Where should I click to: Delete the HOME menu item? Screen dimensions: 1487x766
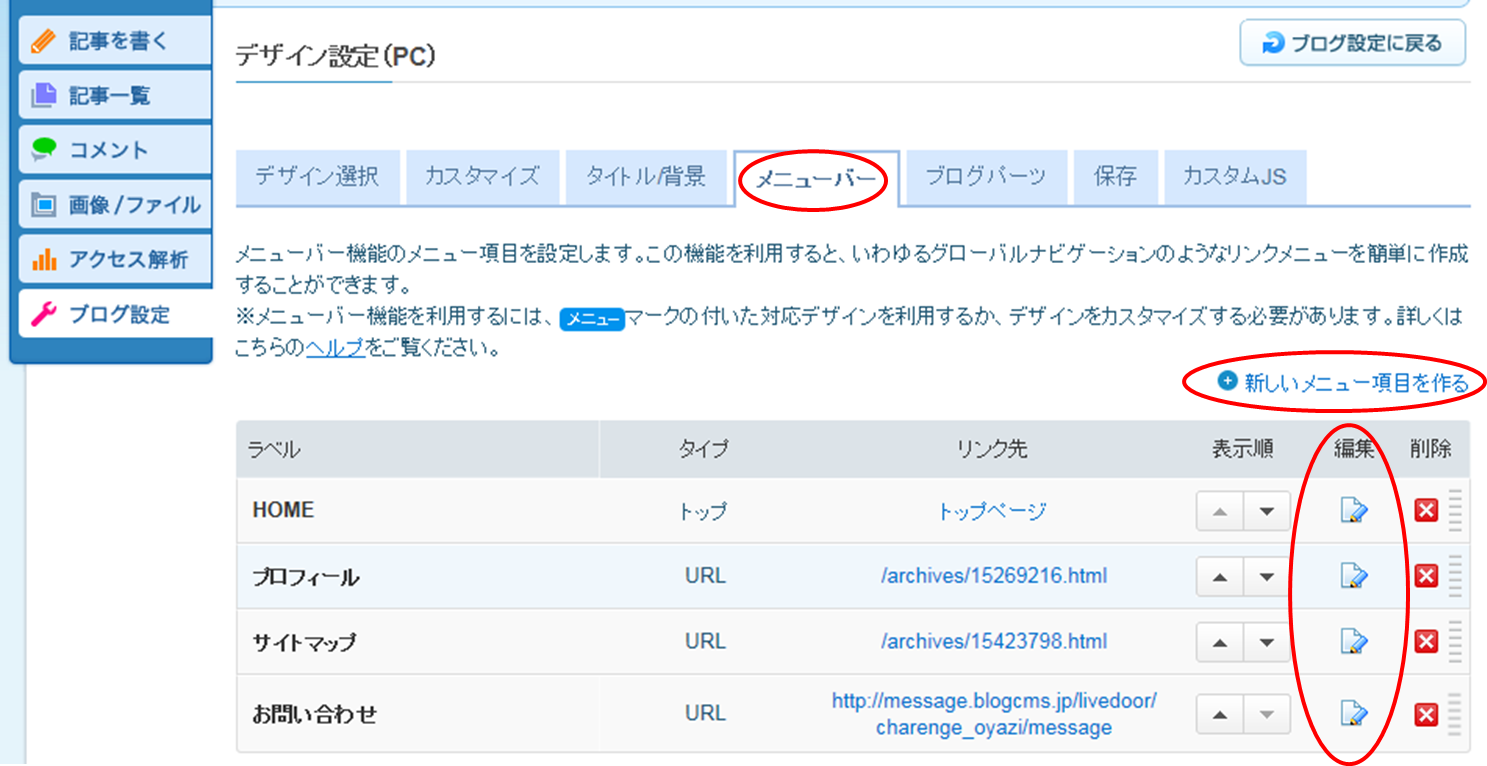coord(1426,511)
